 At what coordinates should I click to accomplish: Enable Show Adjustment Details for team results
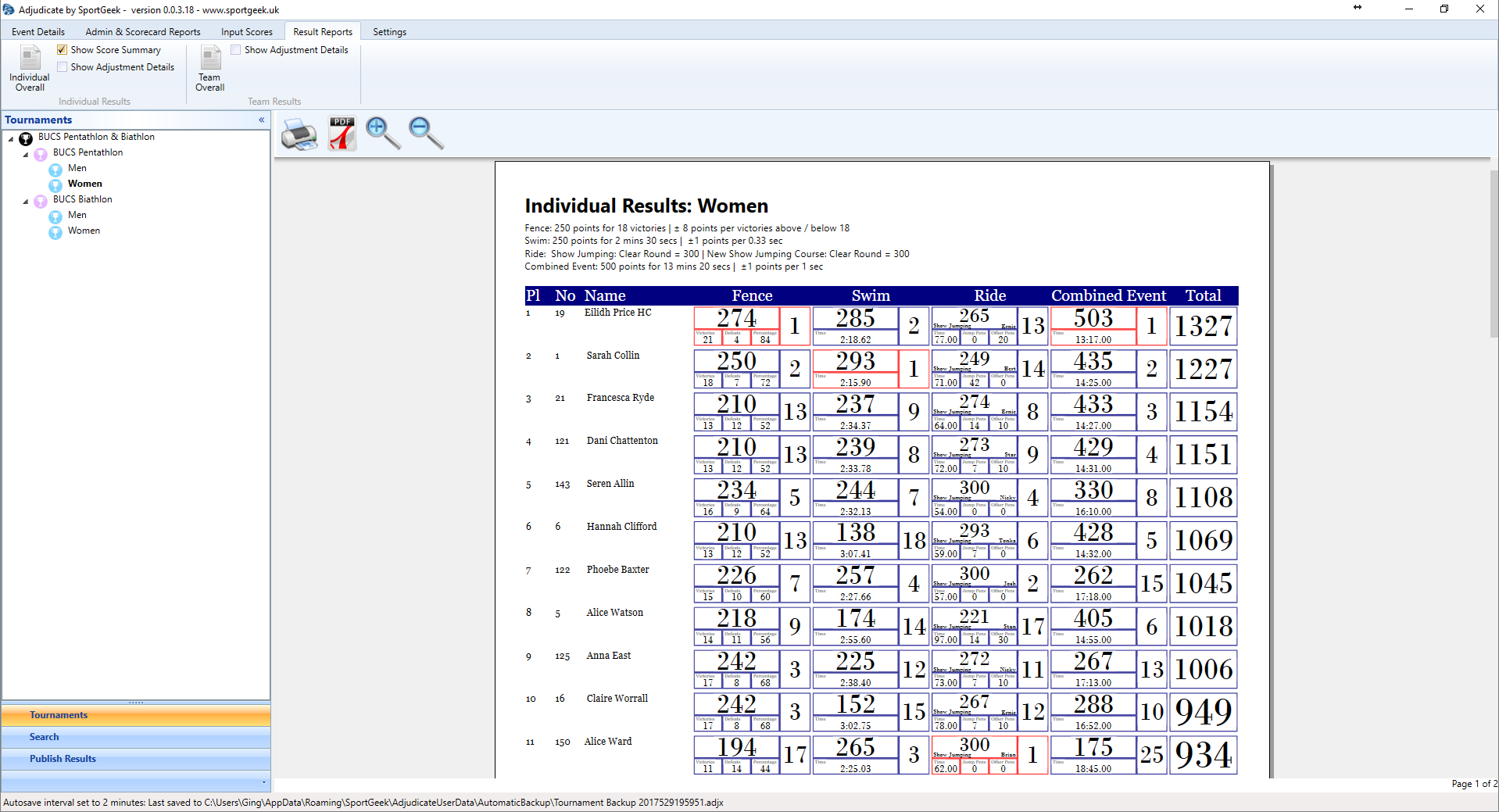(x=235, y=50)
